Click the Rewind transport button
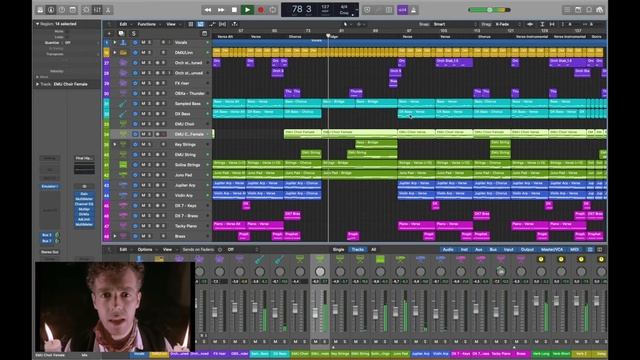Viewport: 640px width, 360px height. 208,10
